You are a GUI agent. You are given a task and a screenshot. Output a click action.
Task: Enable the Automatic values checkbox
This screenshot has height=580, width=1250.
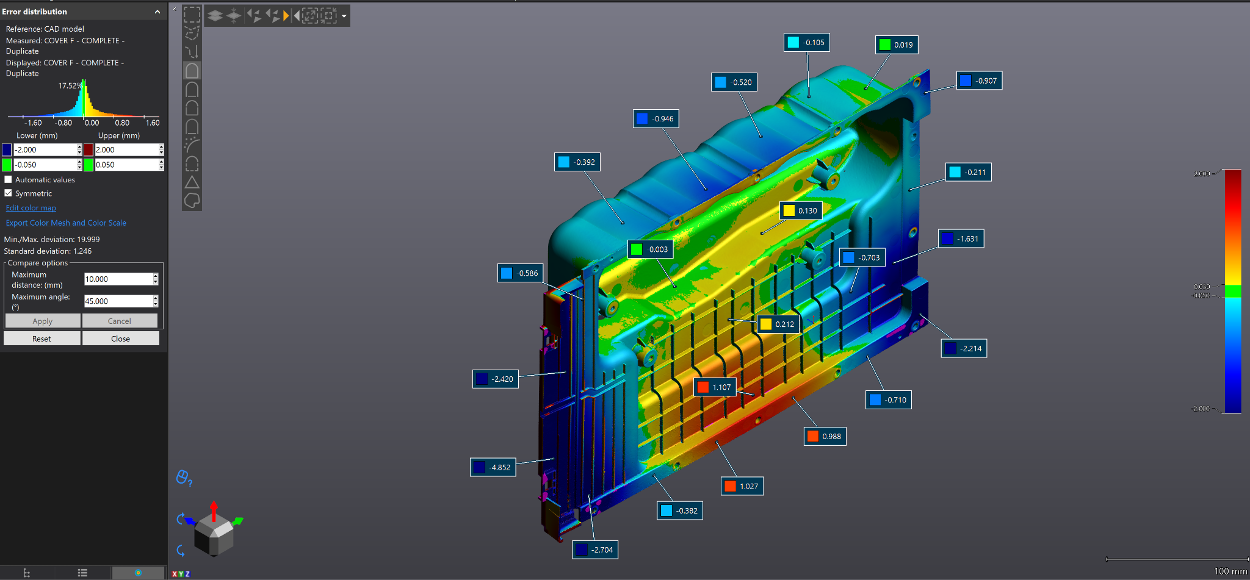tap(9, 180)
